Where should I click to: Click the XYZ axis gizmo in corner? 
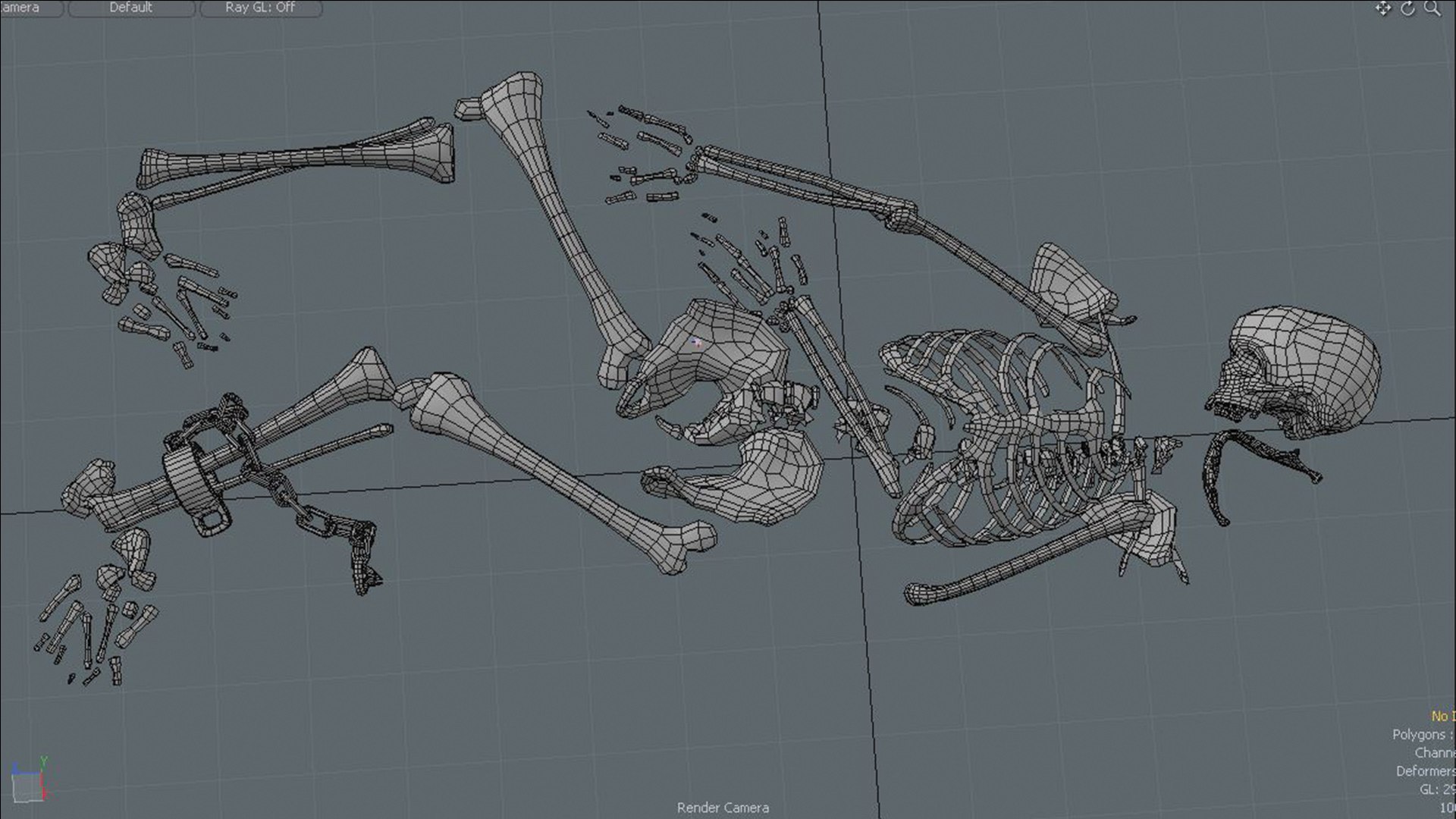(30, 779)
